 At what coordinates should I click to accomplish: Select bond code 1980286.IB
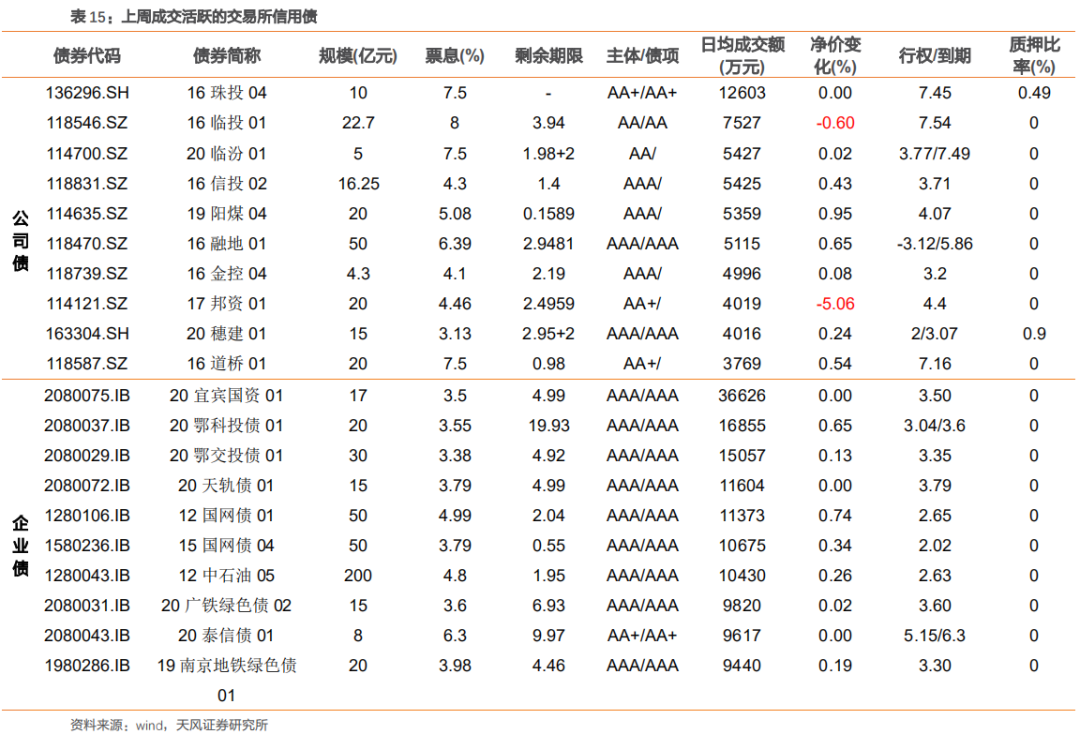pos(87,666)
